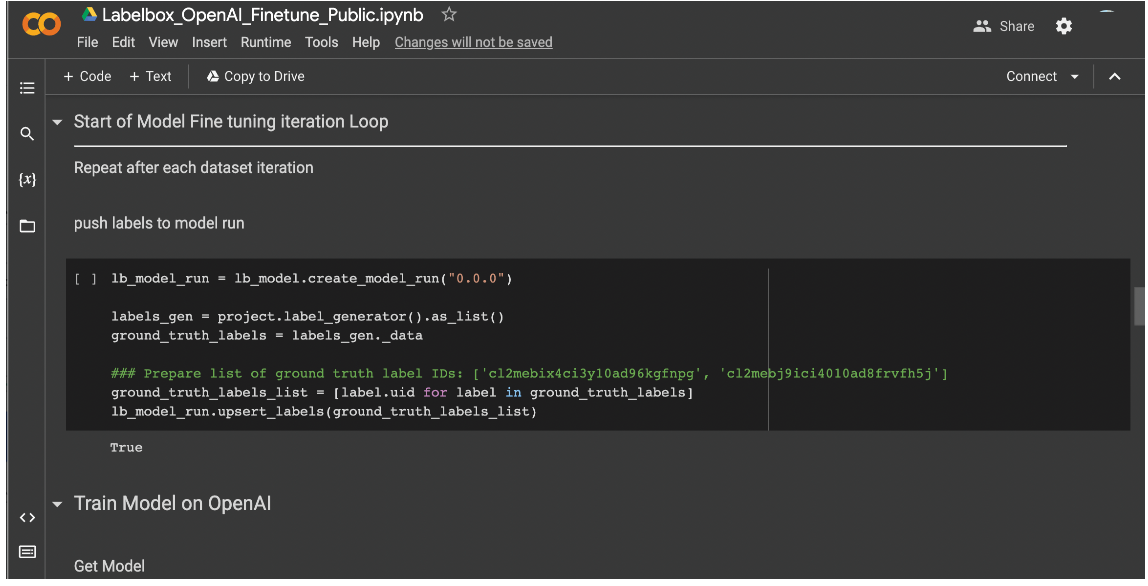Click the 'Repeat after each dataset iteration' text
The width and height of the screenshot is (1148, 586).
(x=193, y=168)
